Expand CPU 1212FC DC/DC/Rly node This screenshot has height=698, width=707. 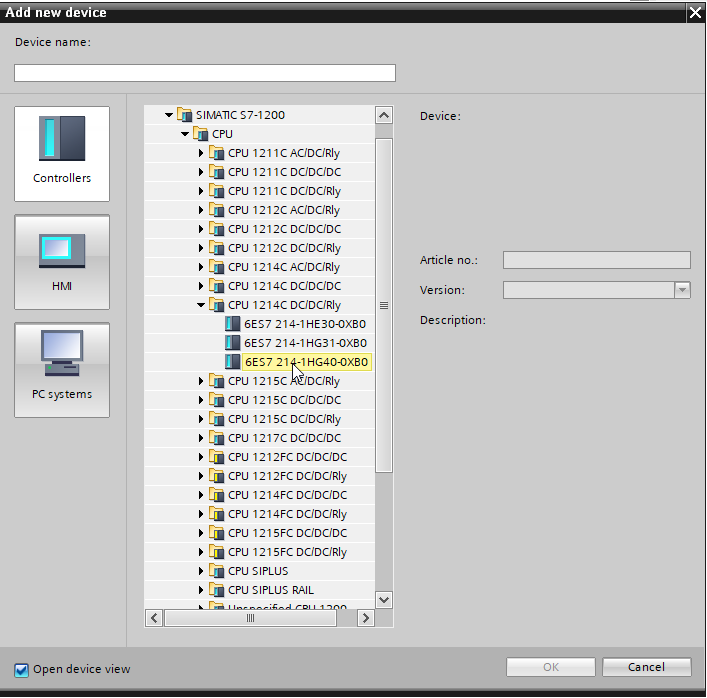(201, 476)
